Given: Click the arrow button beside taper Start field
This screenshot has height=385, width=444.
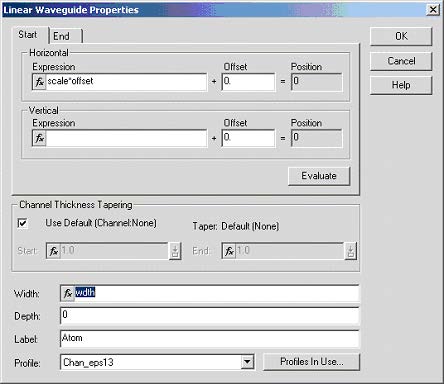Looking at the screenshot, I should 175,251.
